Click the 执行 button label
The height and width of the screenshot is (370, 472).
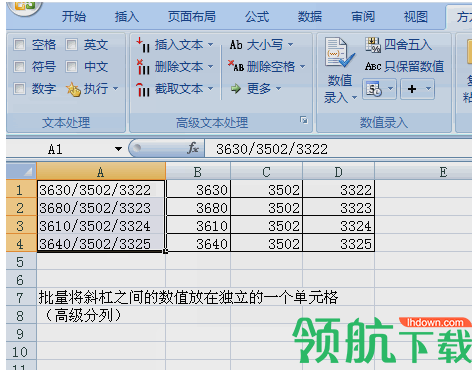tap(96, 89)
